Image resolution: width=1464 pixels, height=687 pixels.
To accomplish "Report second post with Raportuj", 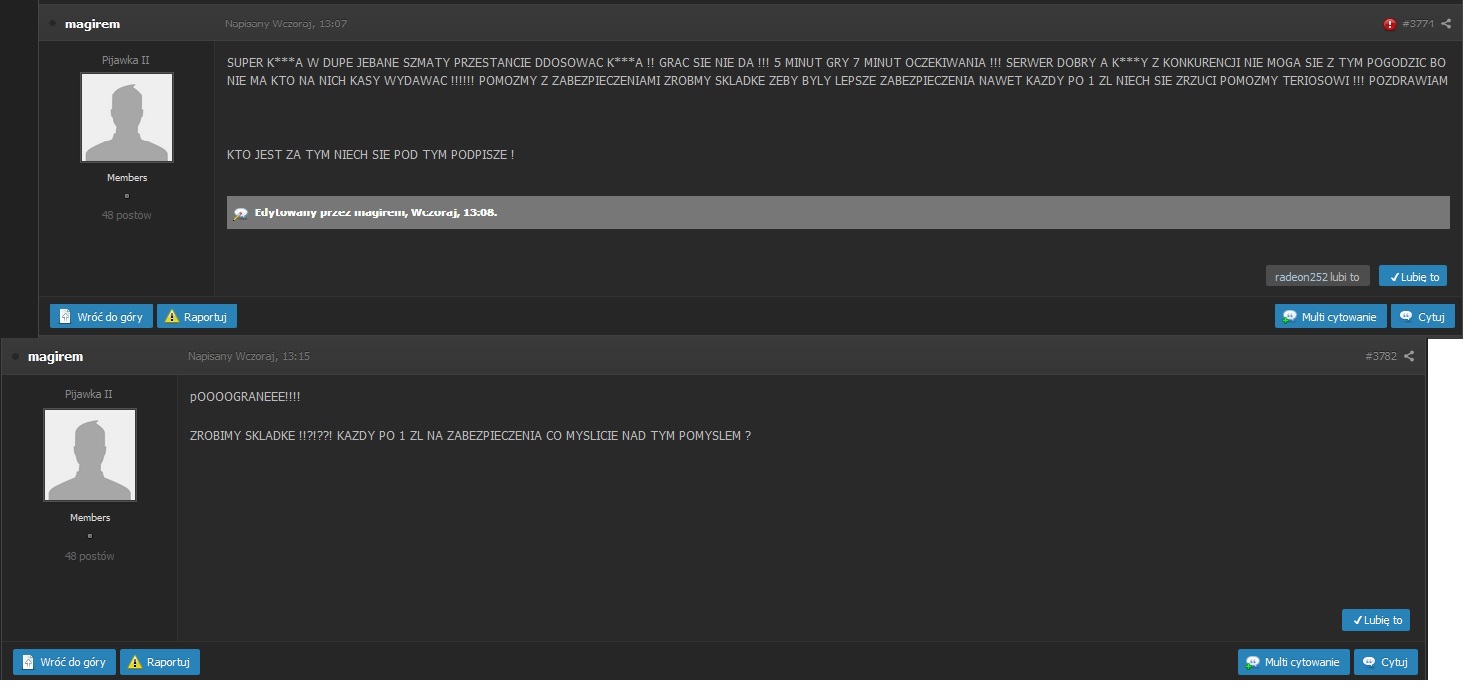I will click(x=160, y=662).
